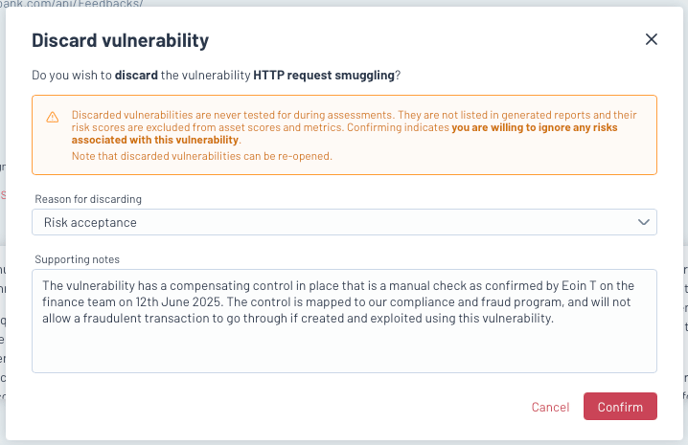The height and width of the screenshot is (445, 688).
Task: Cancel the discard vulnerability action
Action: [550, 407]
